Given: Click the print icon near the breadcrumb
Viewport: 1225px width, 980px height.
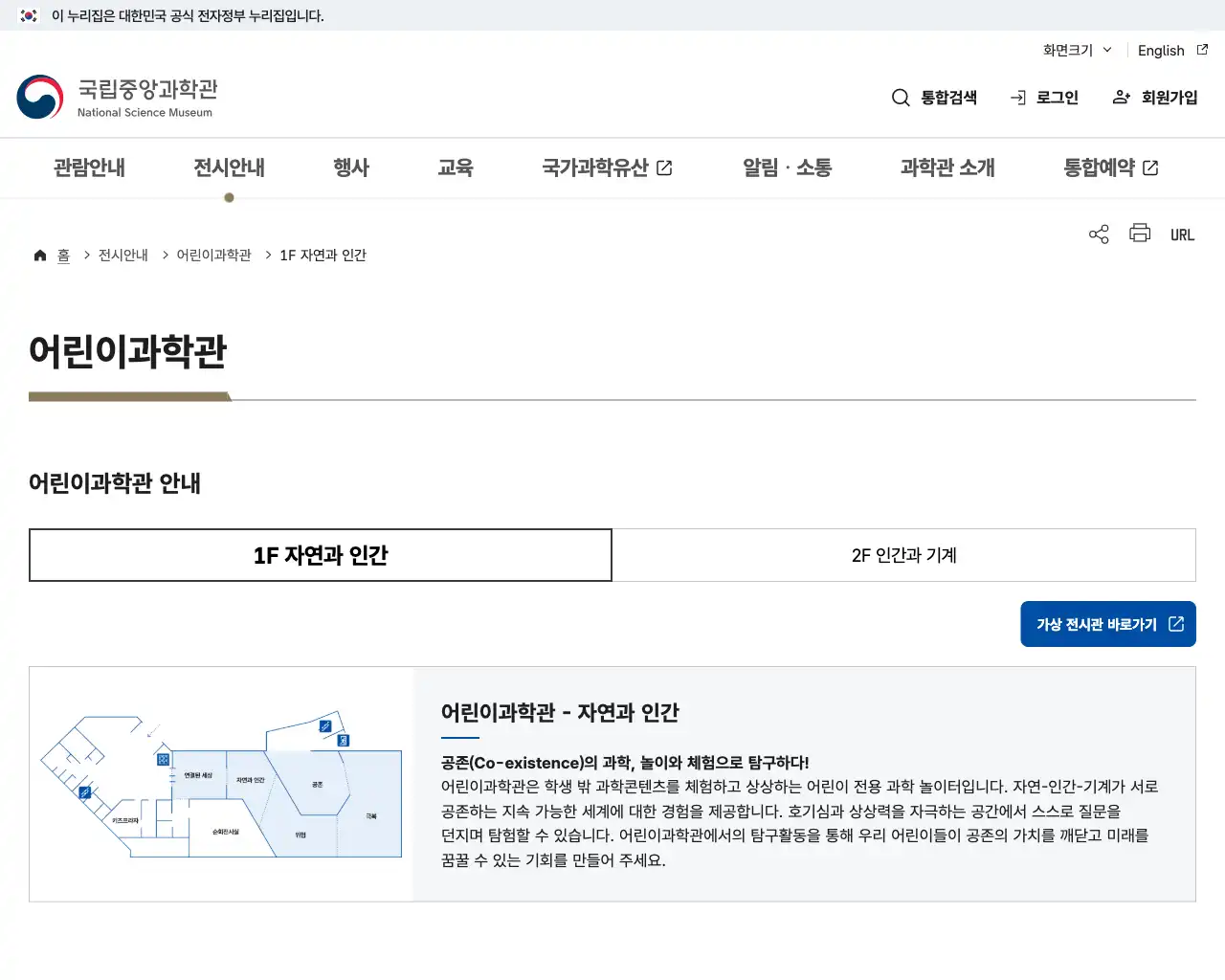Looking at the screenshot, I should pyautogui.click(x=1139, y=233).
